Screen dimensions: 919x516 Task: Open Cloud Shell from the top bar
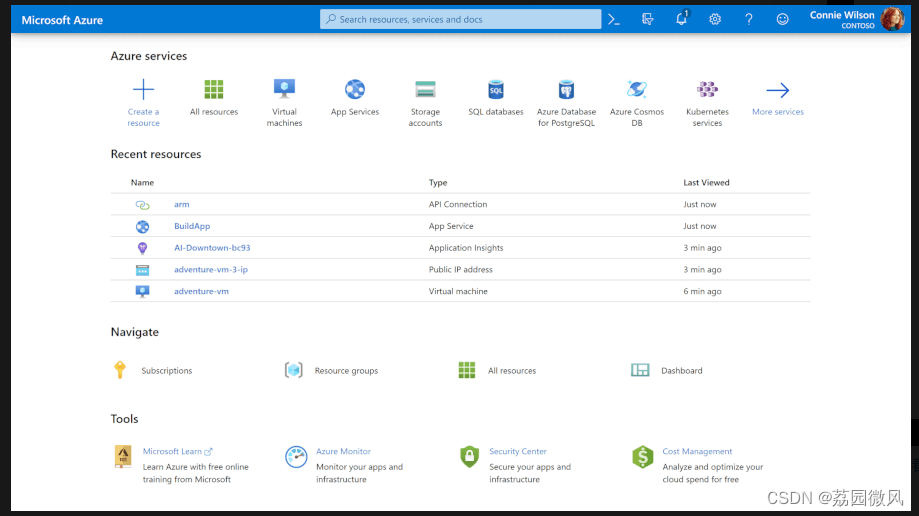click(614, 19)
